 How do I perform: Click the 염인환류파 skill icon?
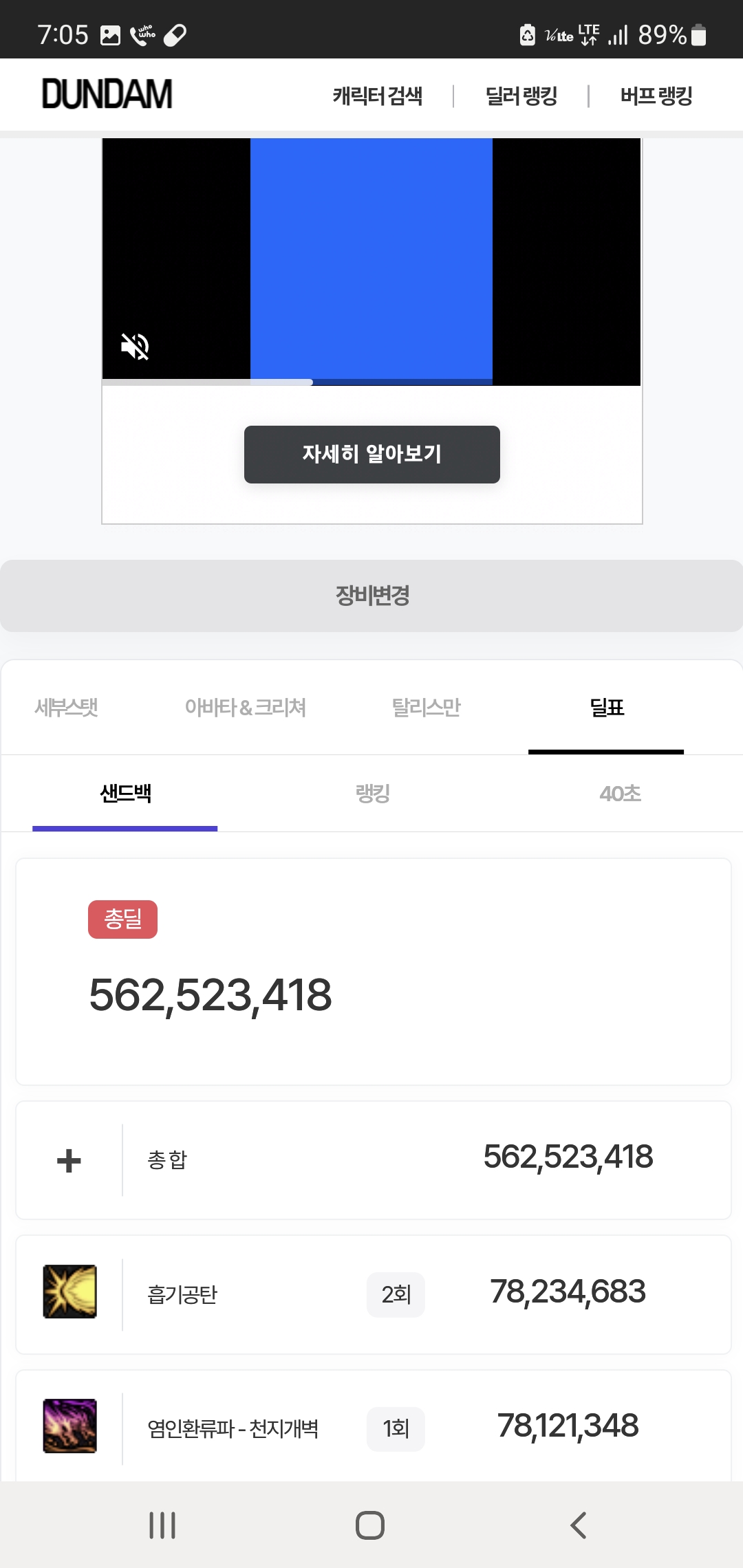click(69, 1425)
